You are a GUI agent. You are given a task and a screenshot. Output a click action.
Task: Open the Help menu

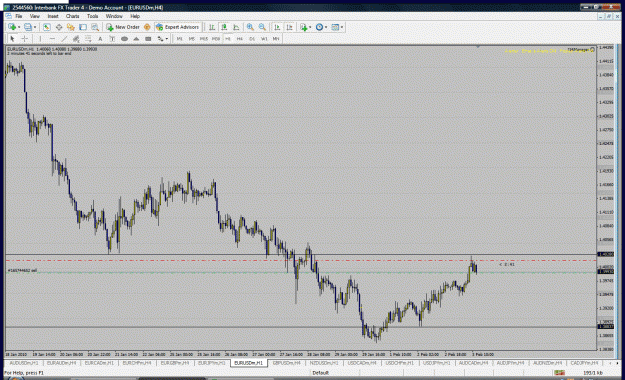tap(135, 16)
